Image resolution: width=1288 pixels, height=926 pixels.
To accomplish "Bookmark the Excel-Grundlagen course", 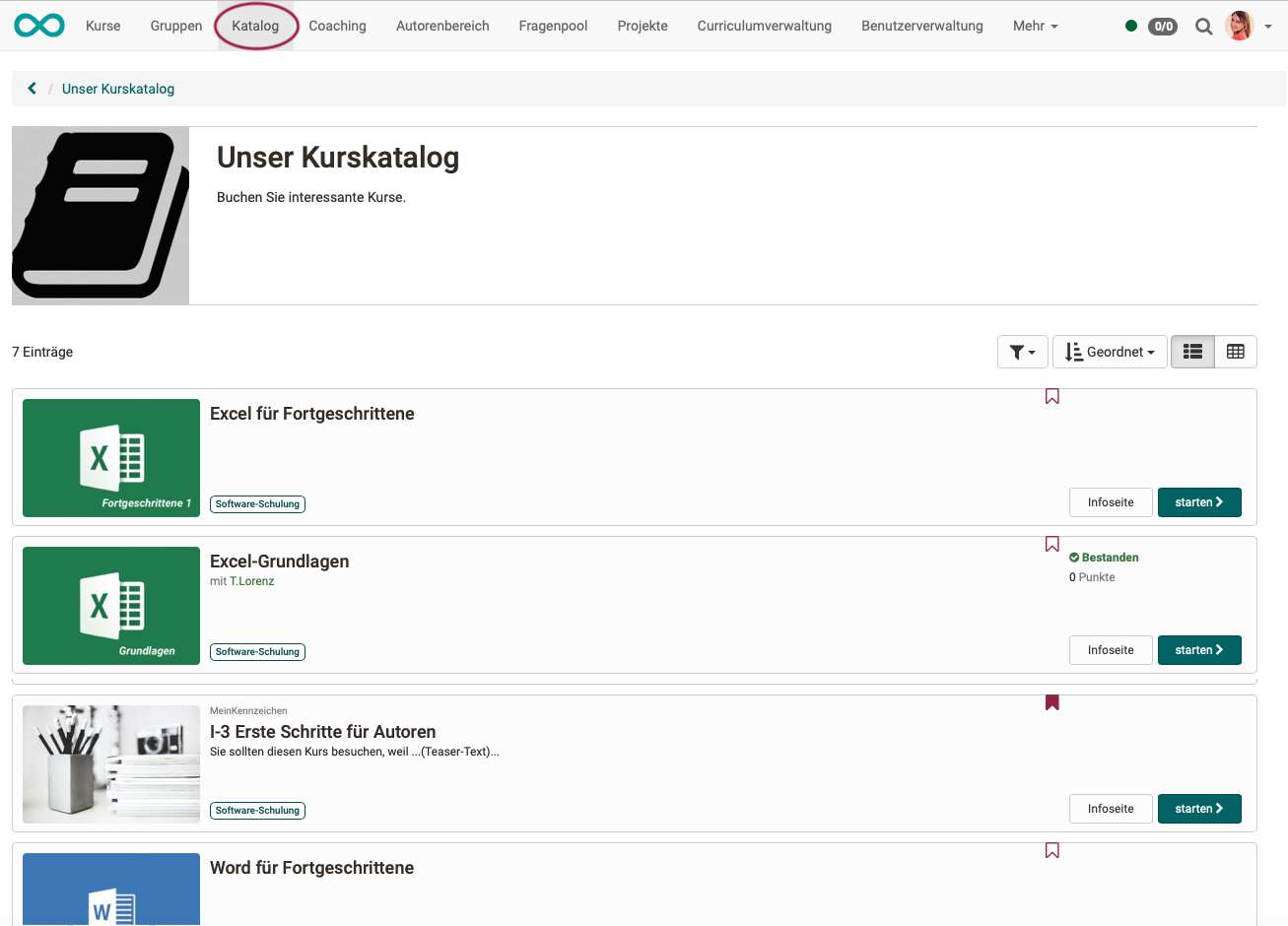I will point(1052,544).
